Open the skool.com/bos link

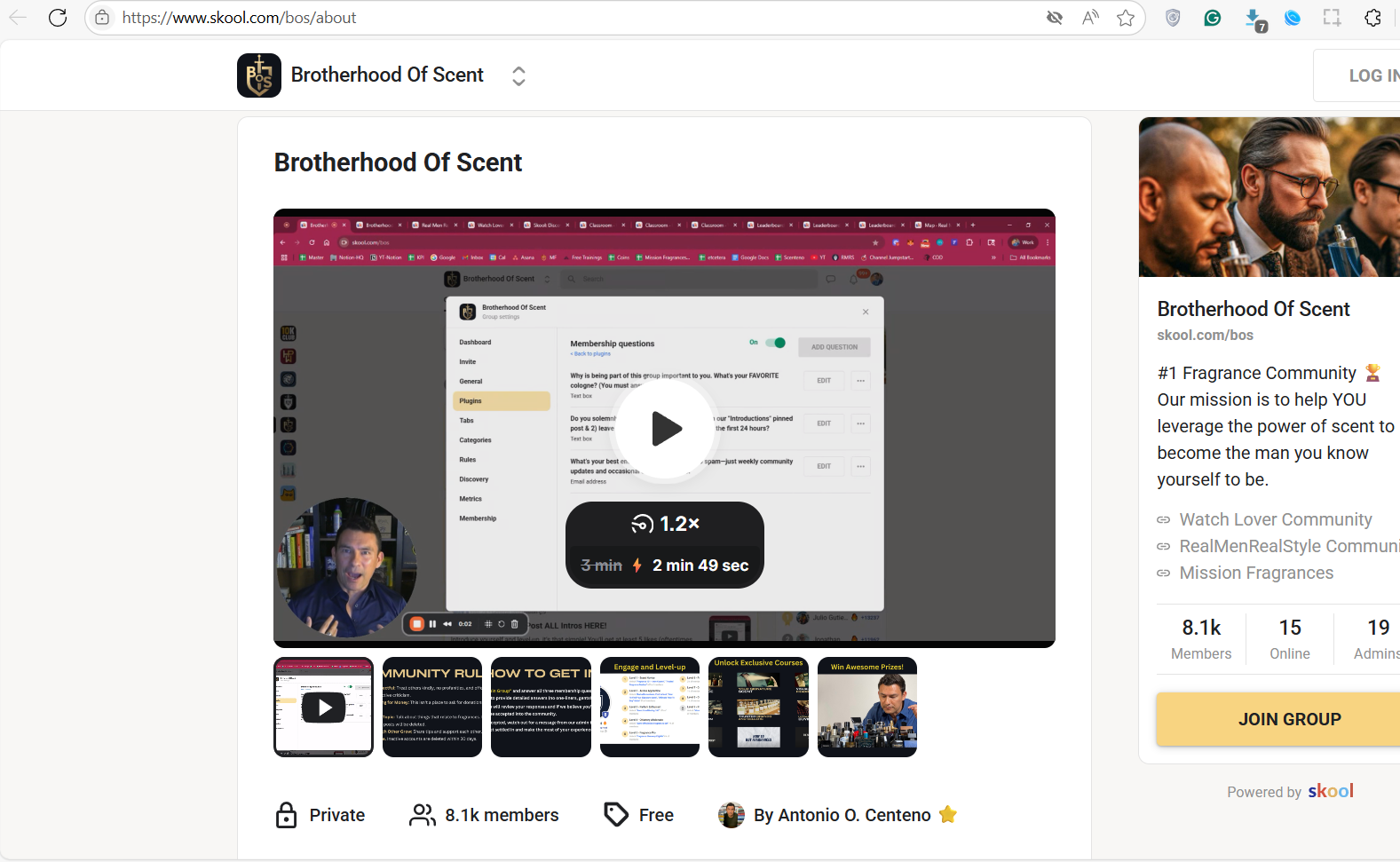[x=1205, y=335]
